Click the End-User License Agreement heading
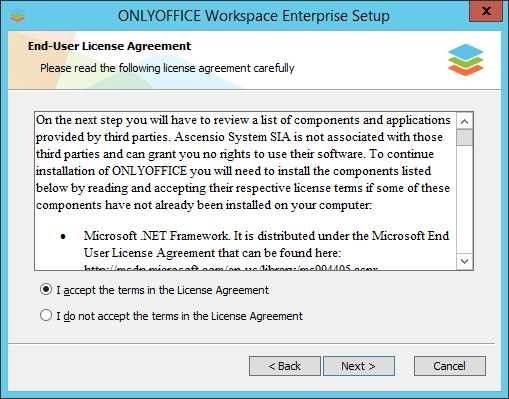Viewport: 509px width, 399px height. coord(110,46)
